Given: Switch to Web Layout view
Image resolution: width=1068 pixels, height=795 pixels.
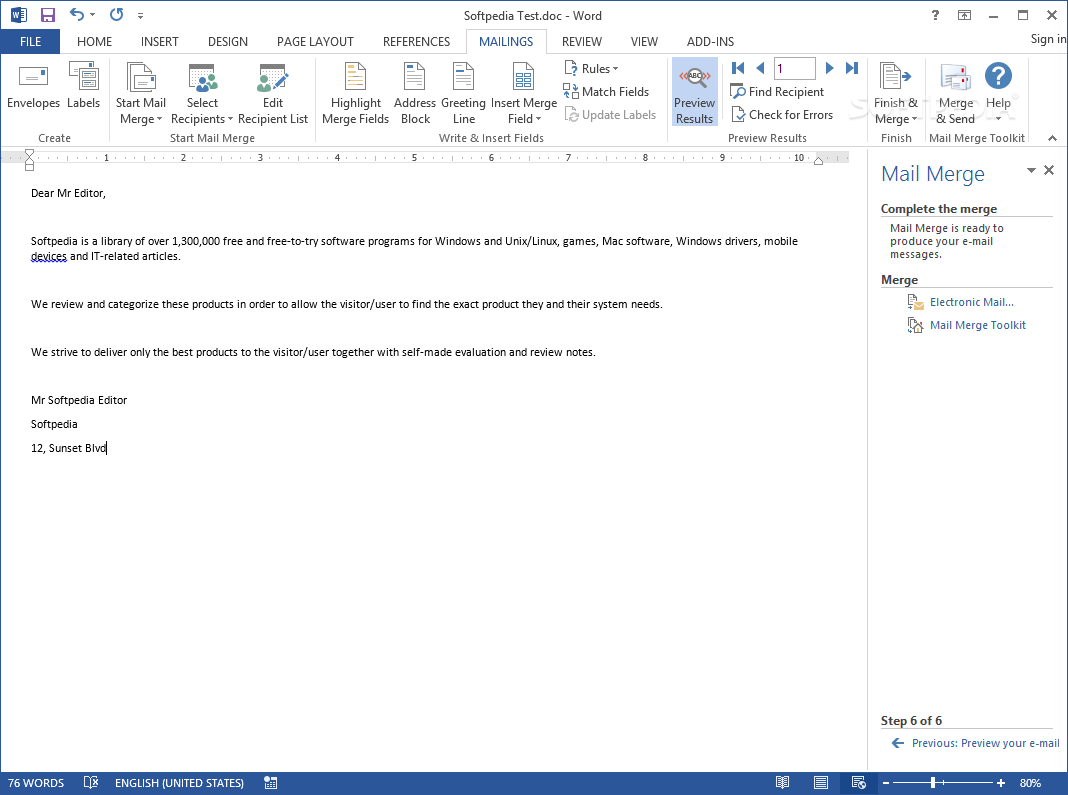Looking at the screenshot, I should (858, 783).
